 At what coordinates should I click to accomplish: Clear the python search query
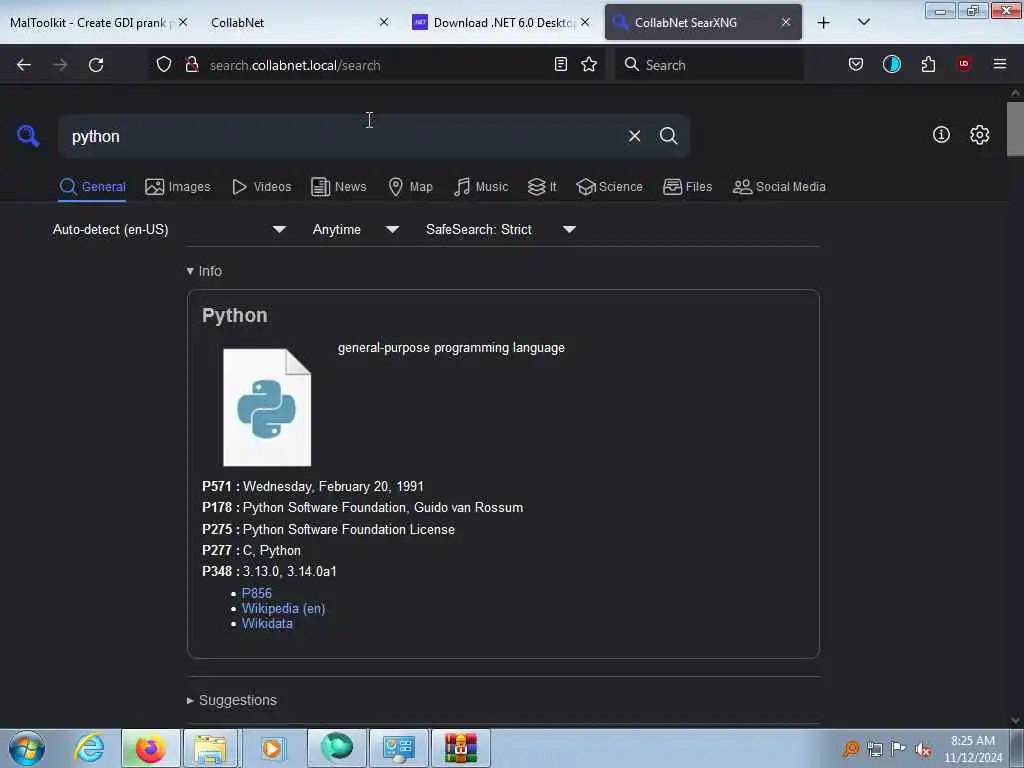pyautogui.click(x=634, y=136)
